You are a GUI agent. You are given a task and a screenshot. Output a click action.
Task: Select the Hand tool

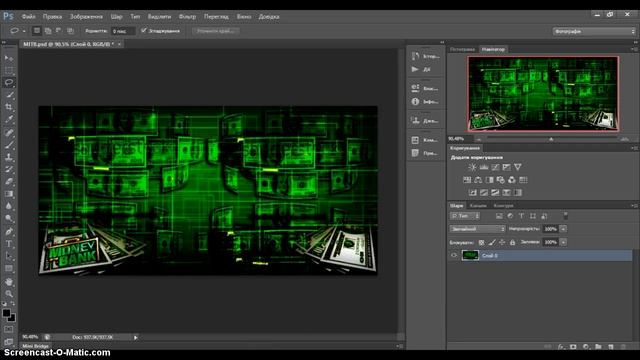click(x=9, y=282)
